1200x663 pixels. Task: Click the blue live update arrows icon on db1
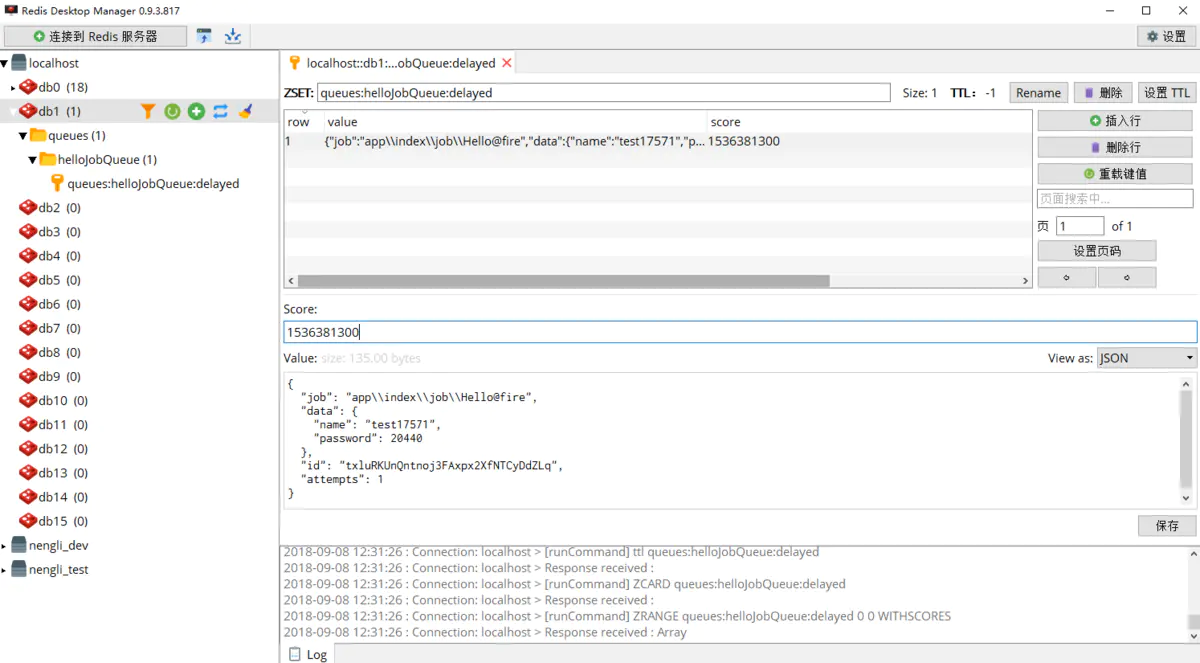click(221, 111)
